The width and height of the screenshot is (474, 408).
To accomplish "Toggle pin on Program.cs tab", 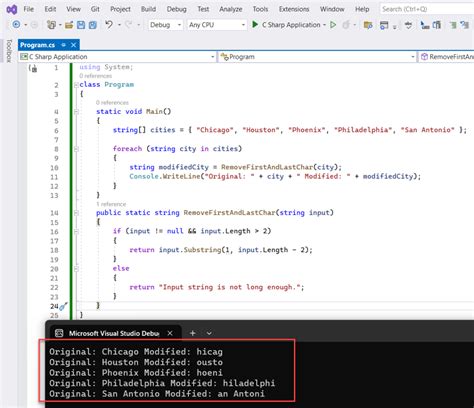I will tap(63, 45).
